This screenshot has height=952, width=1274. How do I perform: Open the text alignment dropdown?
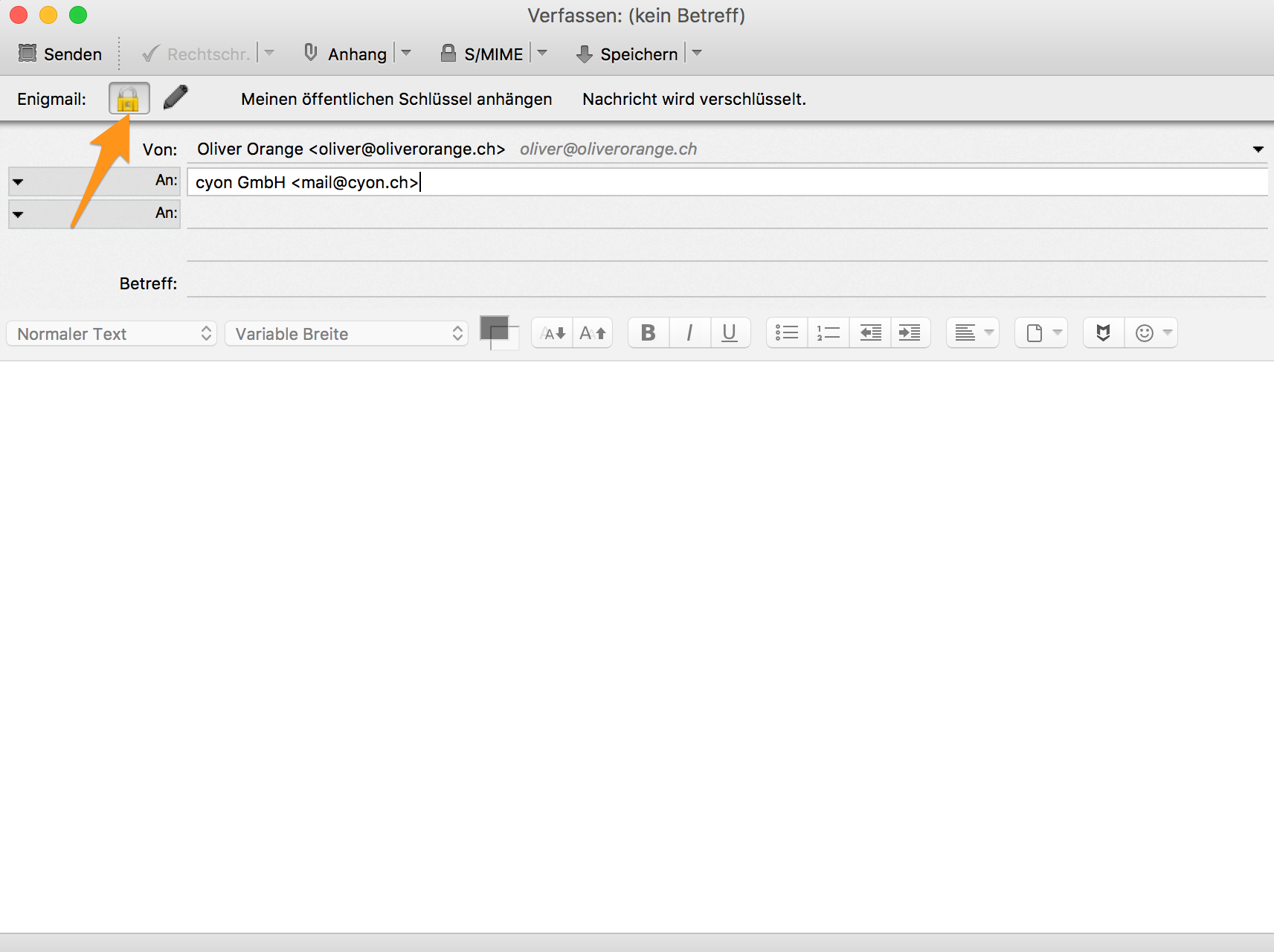pos(973,332)
